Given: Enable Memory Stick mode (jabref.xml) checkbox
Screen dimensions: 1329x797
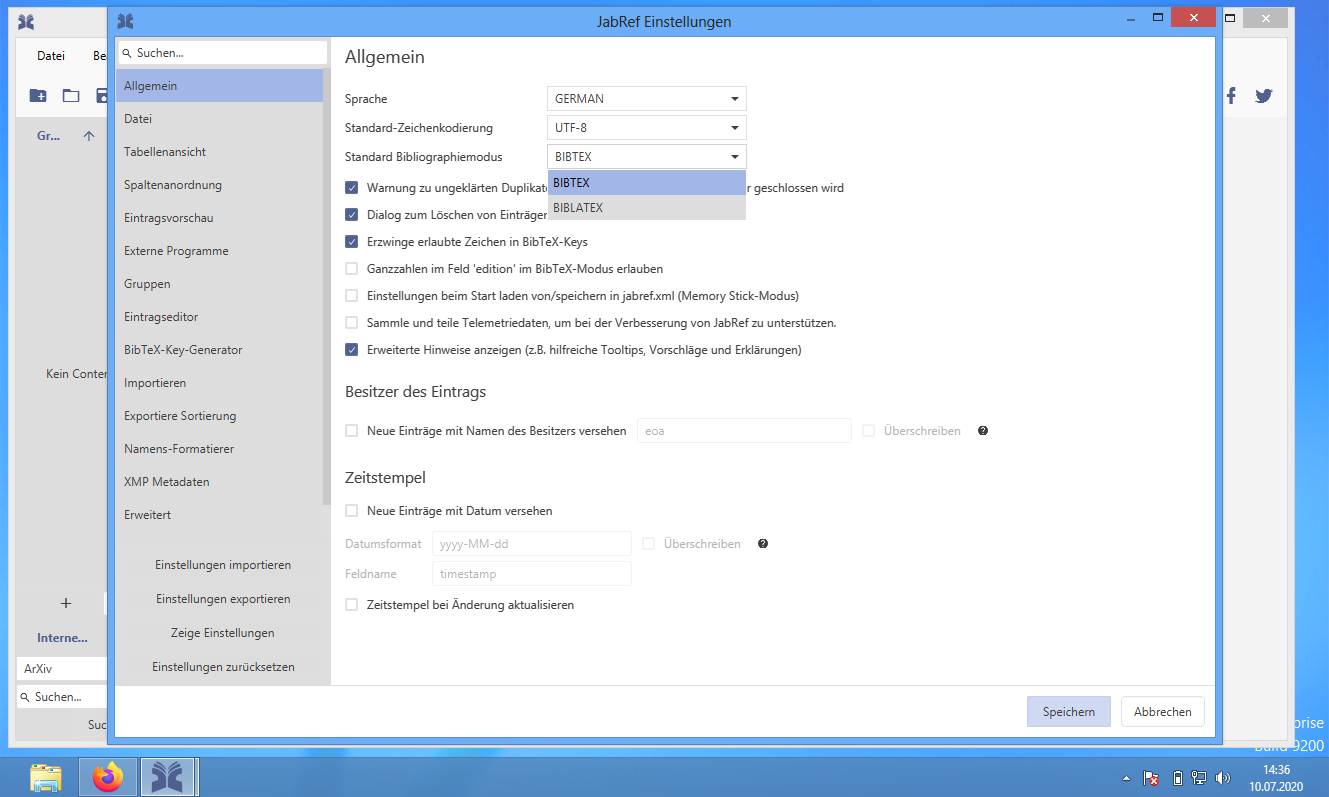Looking at the screenshot, I should click(352, 296).
